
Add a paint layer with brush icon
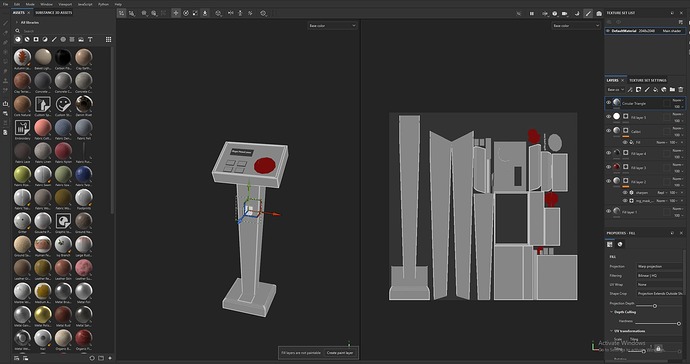click(x=647, y=90)
